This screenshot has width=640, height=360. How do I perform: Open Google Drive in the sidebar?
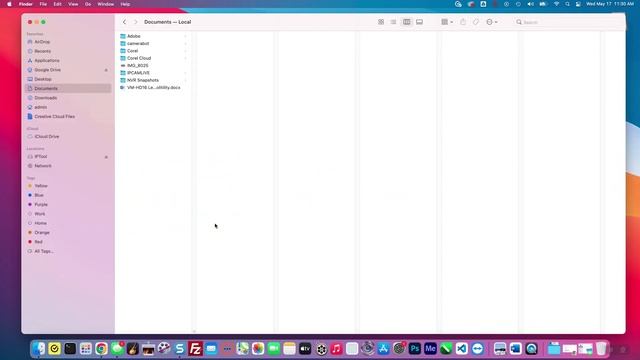[x=47, y=70]
